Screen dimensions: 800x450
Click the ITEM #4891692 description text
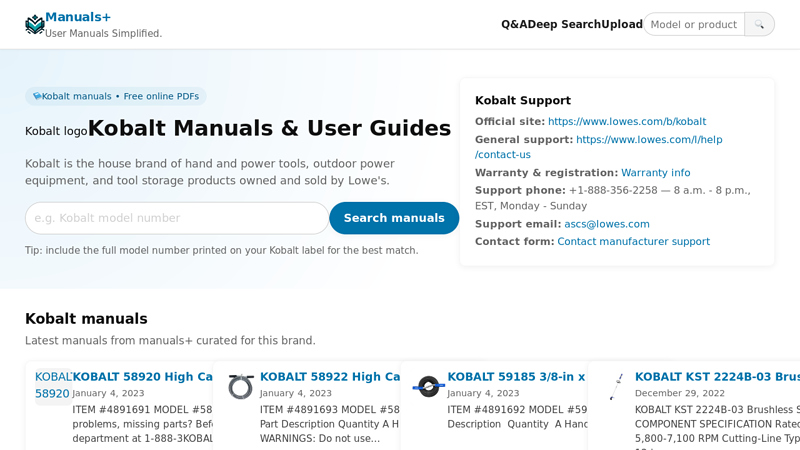click(517, 417)
